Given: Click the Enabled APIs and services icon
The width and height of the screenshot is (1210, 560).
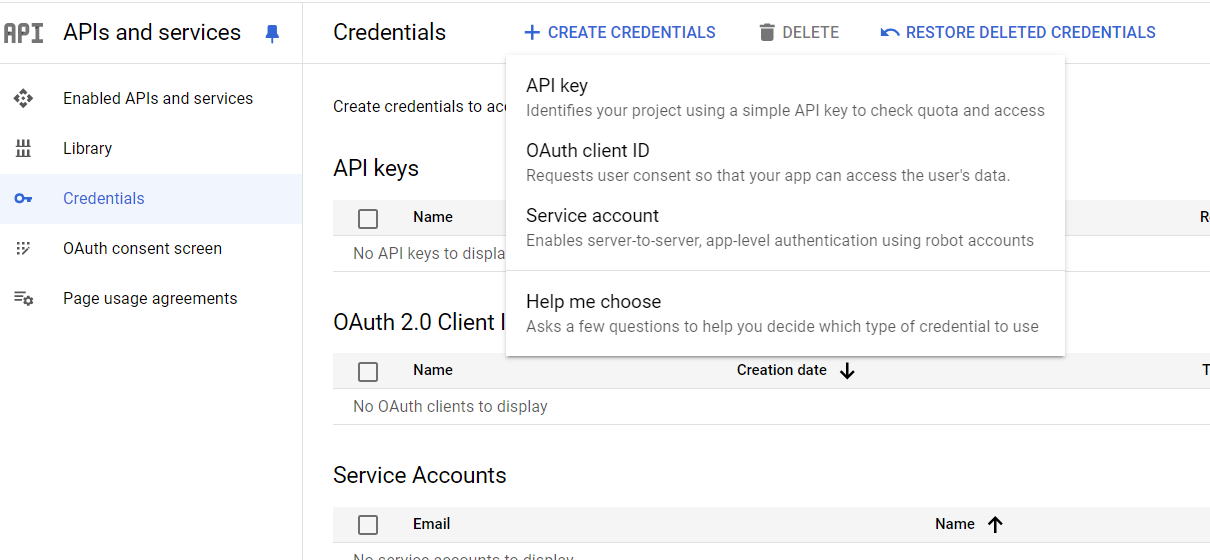Looking at the screenshot, I should (x=23, y=98).
